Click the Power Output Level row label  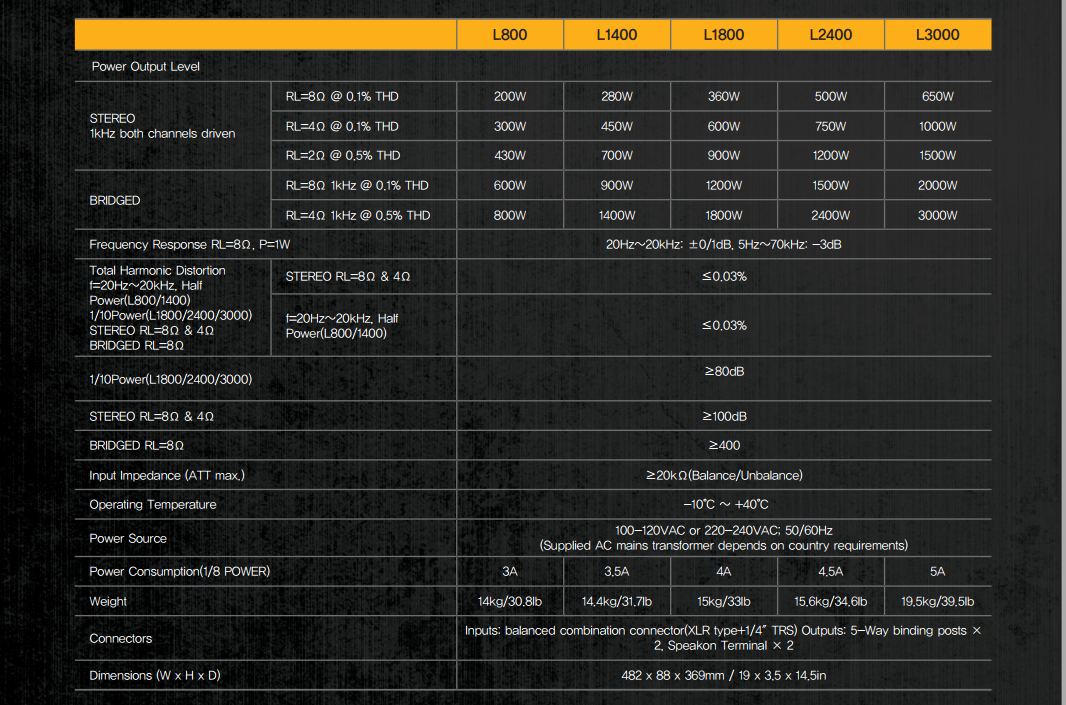(x=146, y=67)
